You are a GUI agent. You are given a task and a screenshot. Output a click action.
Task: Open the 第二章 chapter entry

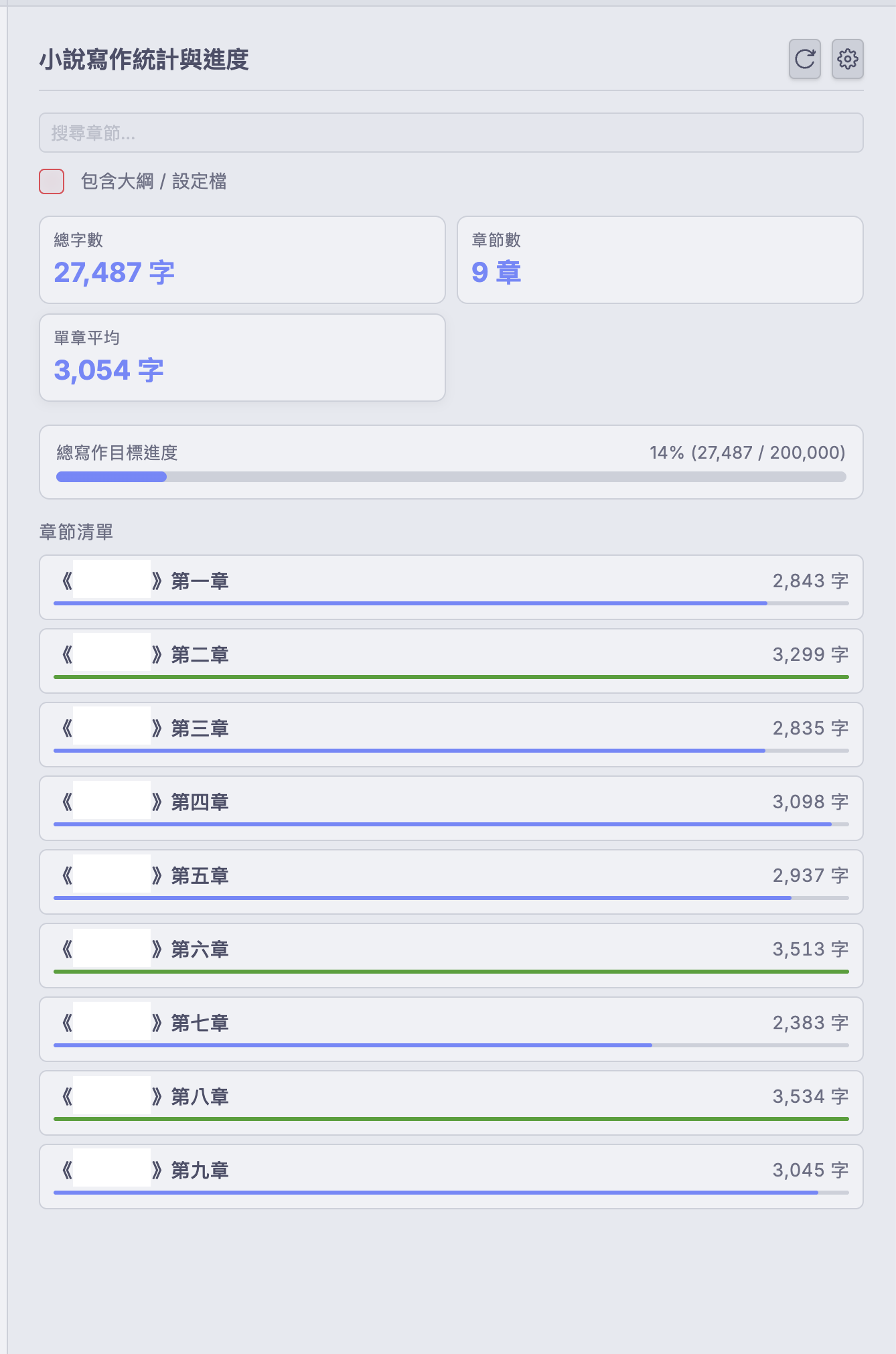coord(451,661)
